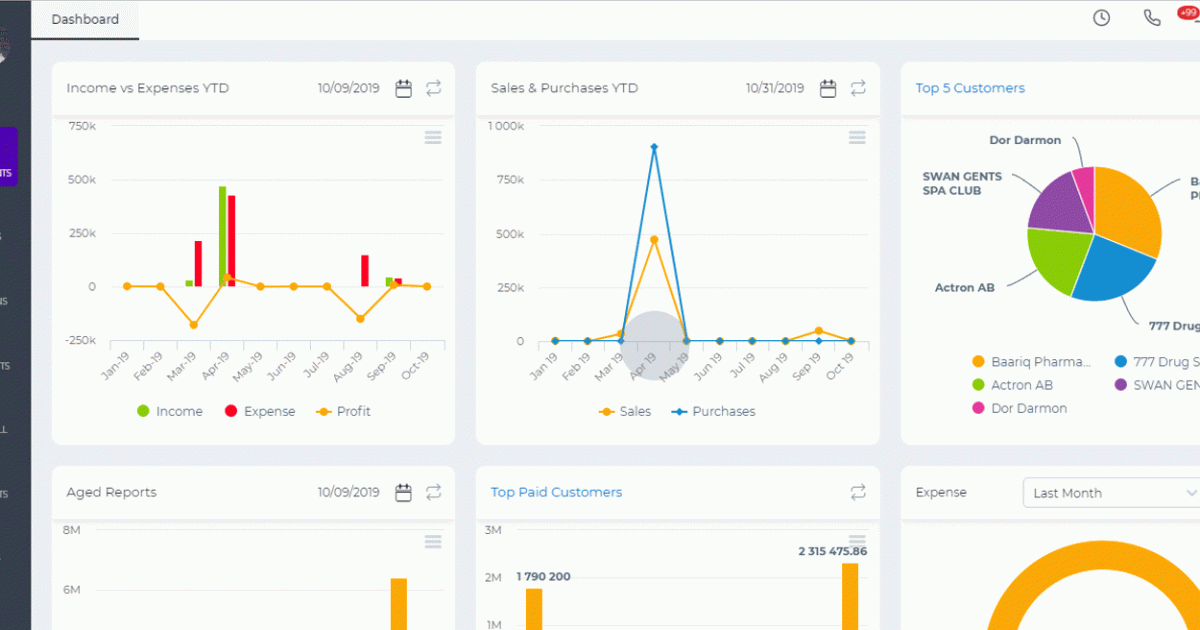Viewport: 1200px width, 630px height.
Task: Open Aged Reports chart hamburger menu
Action: (433, 542)
